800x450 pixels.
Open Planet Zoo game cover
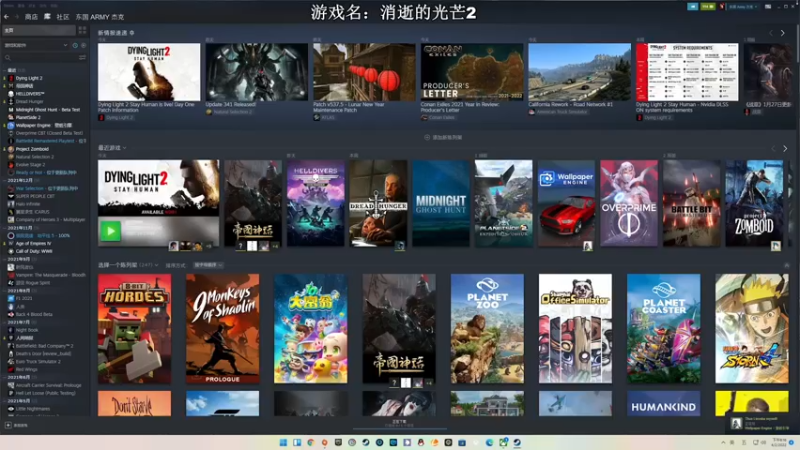(487, 329)
